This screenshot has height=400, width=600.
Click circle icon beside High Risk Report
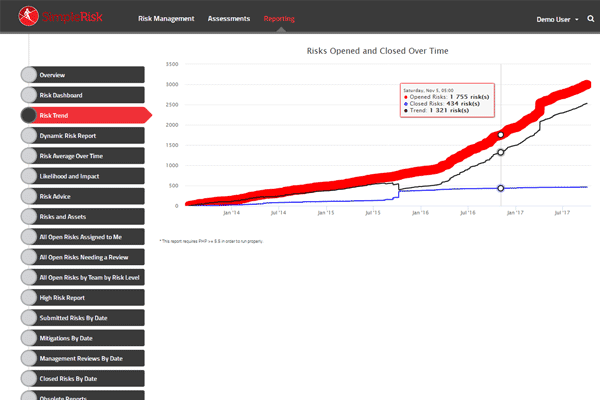pyautogui.click(x=29, y=298)
